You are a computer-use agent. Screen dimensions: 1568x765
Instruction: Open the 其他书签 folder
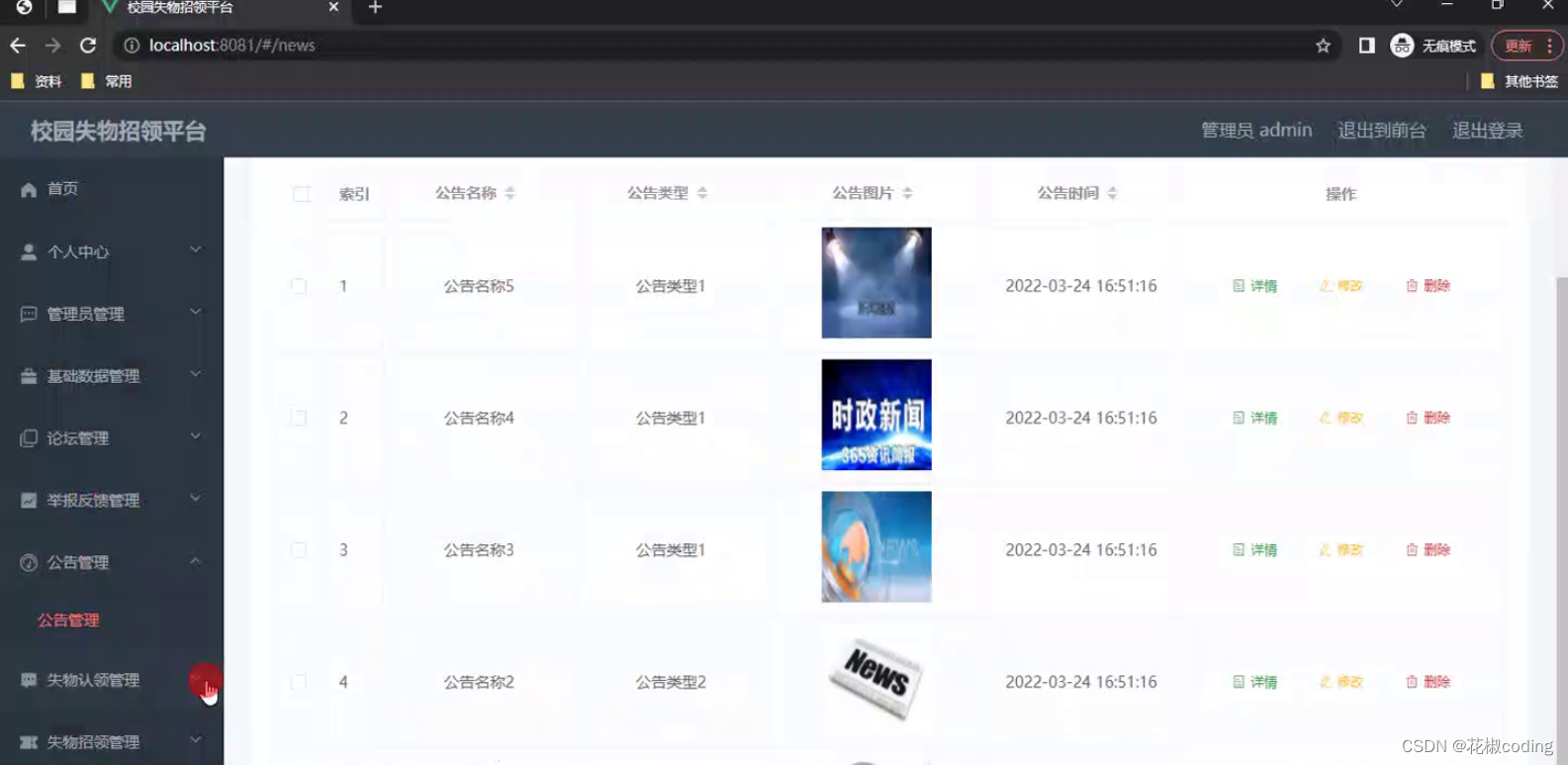pos(1519,81)
